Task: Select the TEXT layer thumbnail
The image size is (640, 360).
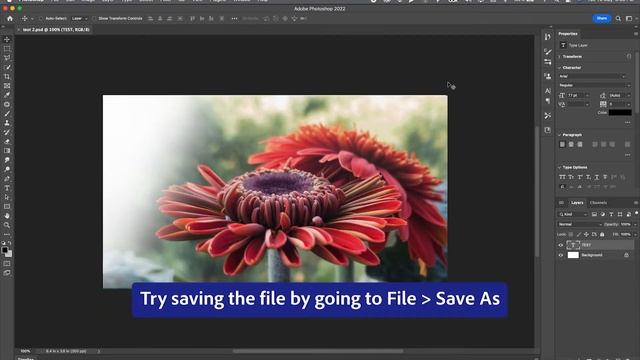Action: tap(573, 245)
